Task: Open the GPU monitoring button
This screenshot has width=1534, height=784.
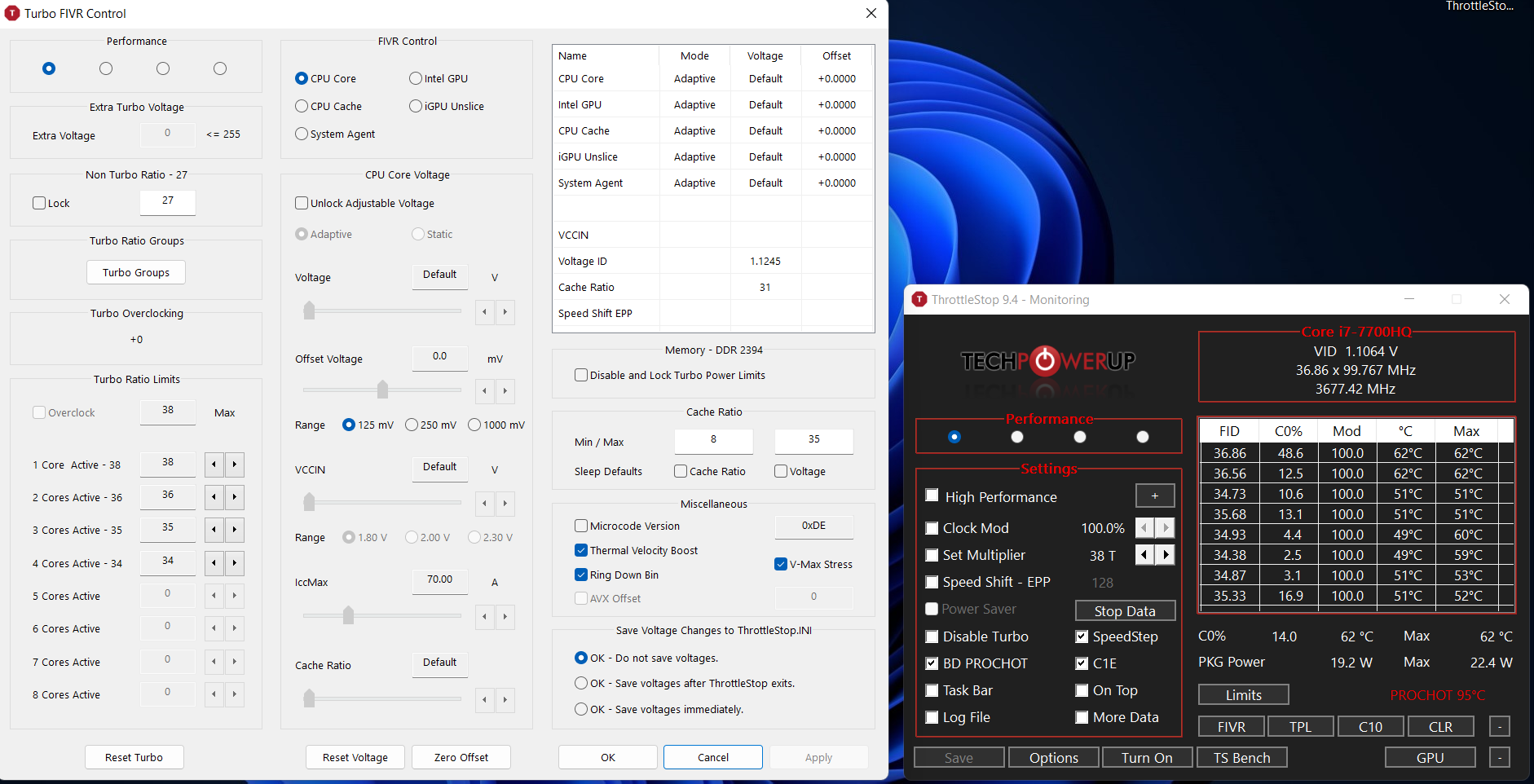Action: (1430, 758)
